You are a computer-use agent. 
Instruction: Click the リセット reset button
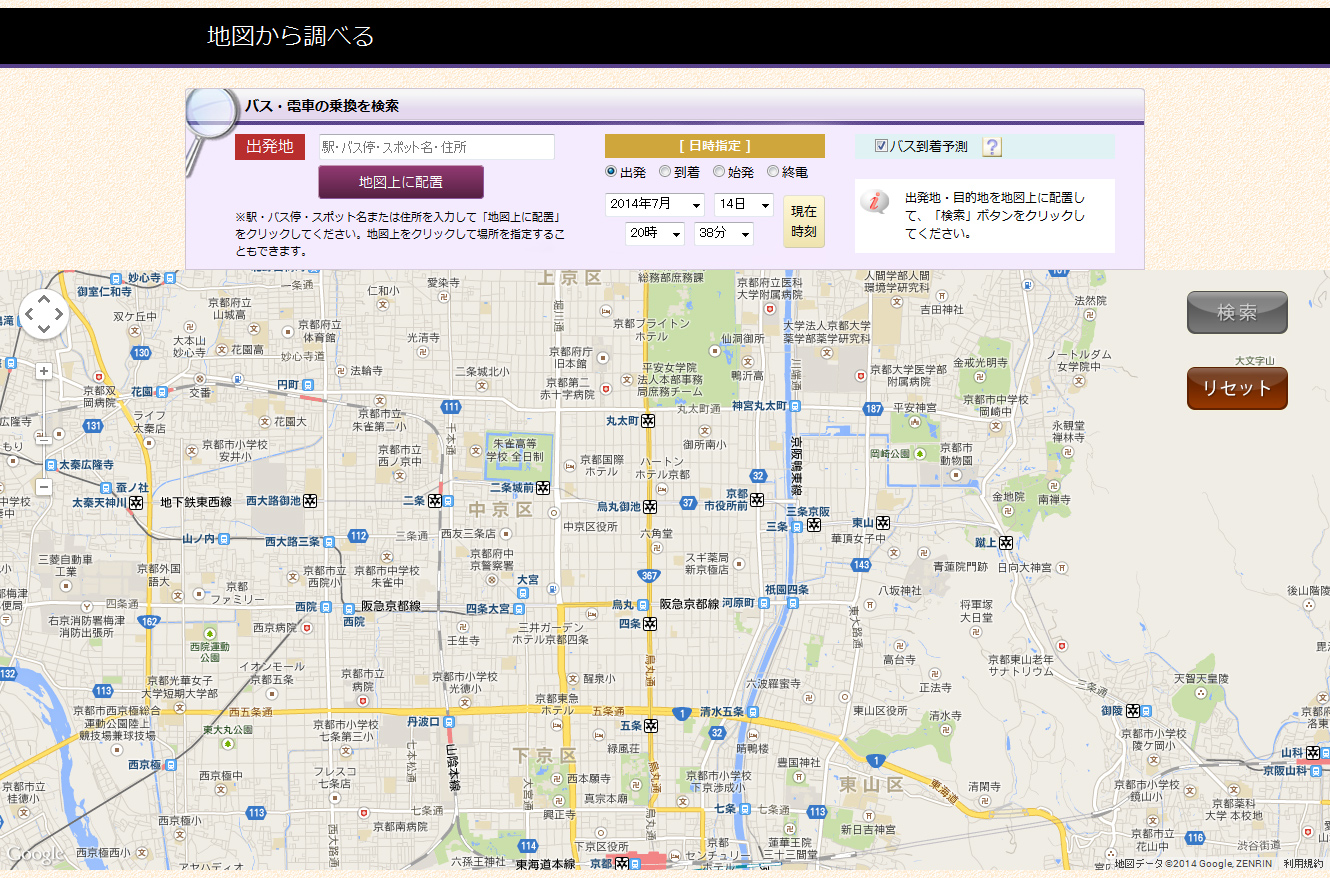[1237, 388]
